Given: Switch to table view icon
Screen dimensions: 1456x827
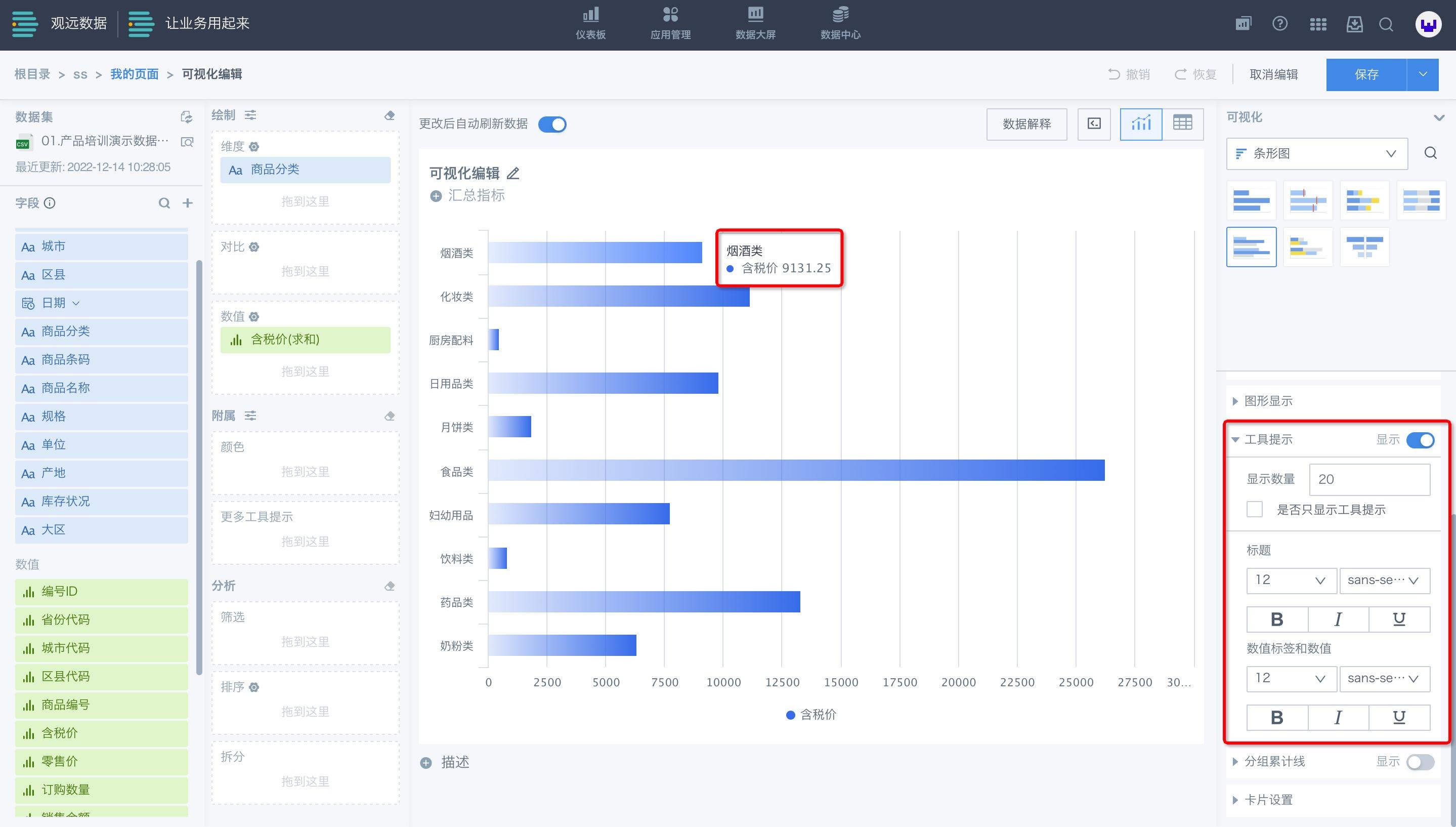Looking at the screenshot, I should (1182, 124).
